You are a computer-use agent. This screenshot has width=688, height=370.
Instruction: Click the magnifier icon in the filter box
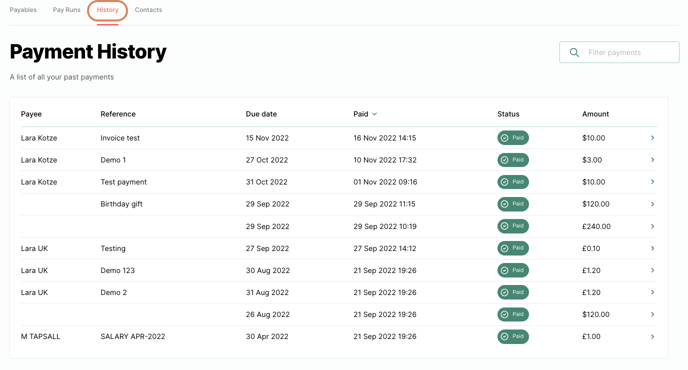(x=574, y=52)
